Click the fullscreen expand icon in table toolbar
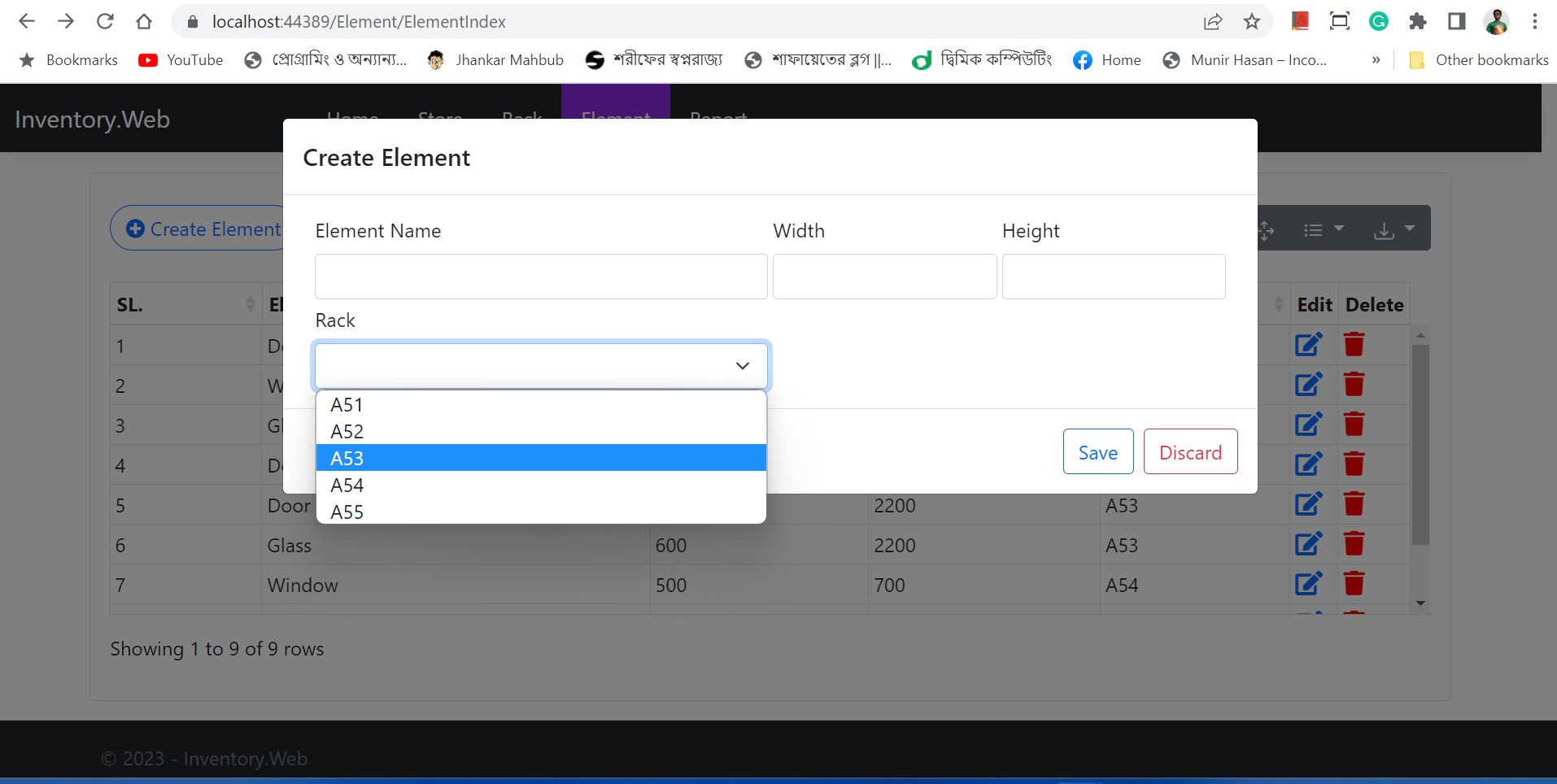 (x=1266, y=231)
